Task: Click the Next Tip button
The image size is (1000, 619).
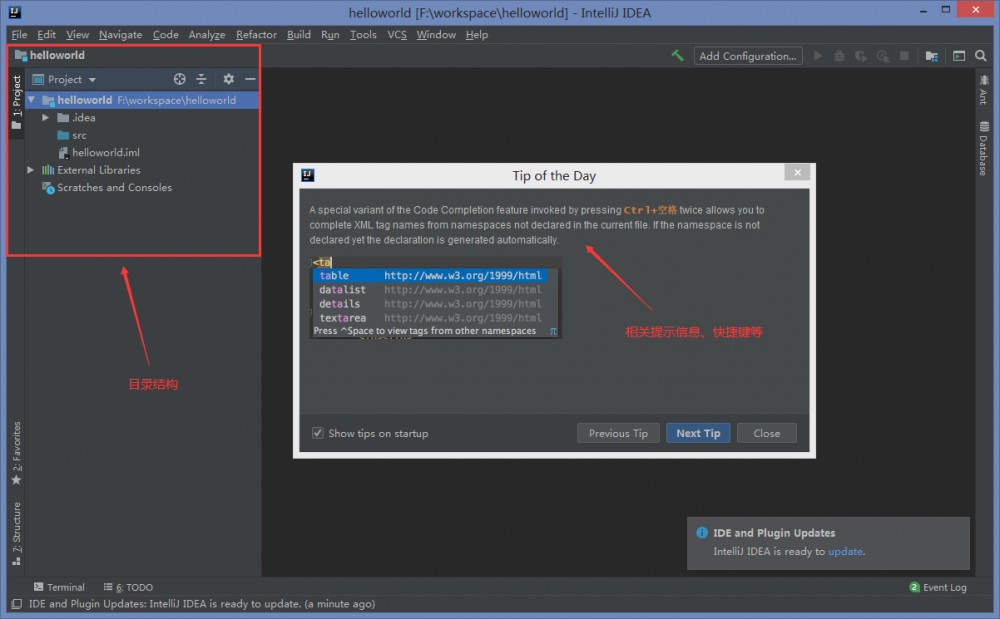Action: (697, 433)
